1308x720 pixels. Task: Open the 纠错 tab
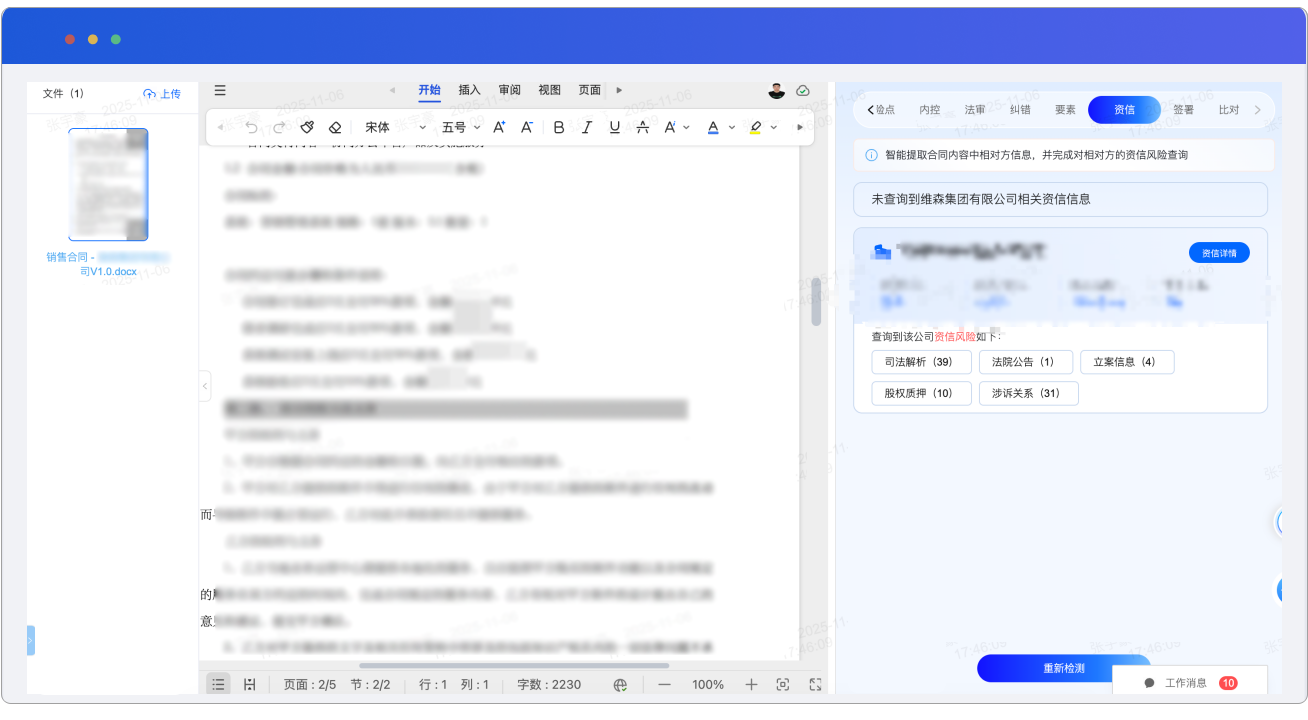coord(1020,110)
